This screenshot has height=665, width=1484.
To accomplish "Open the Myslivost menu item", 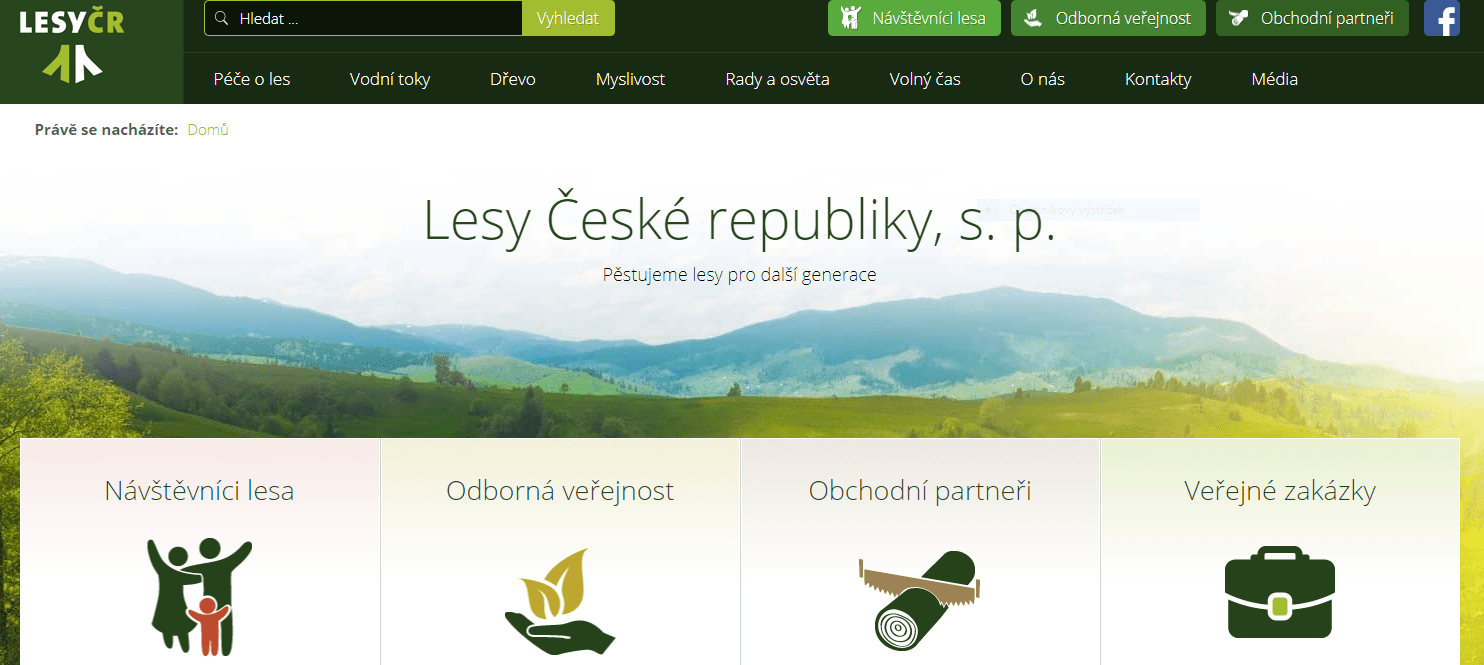I will (x=630, y=79).
